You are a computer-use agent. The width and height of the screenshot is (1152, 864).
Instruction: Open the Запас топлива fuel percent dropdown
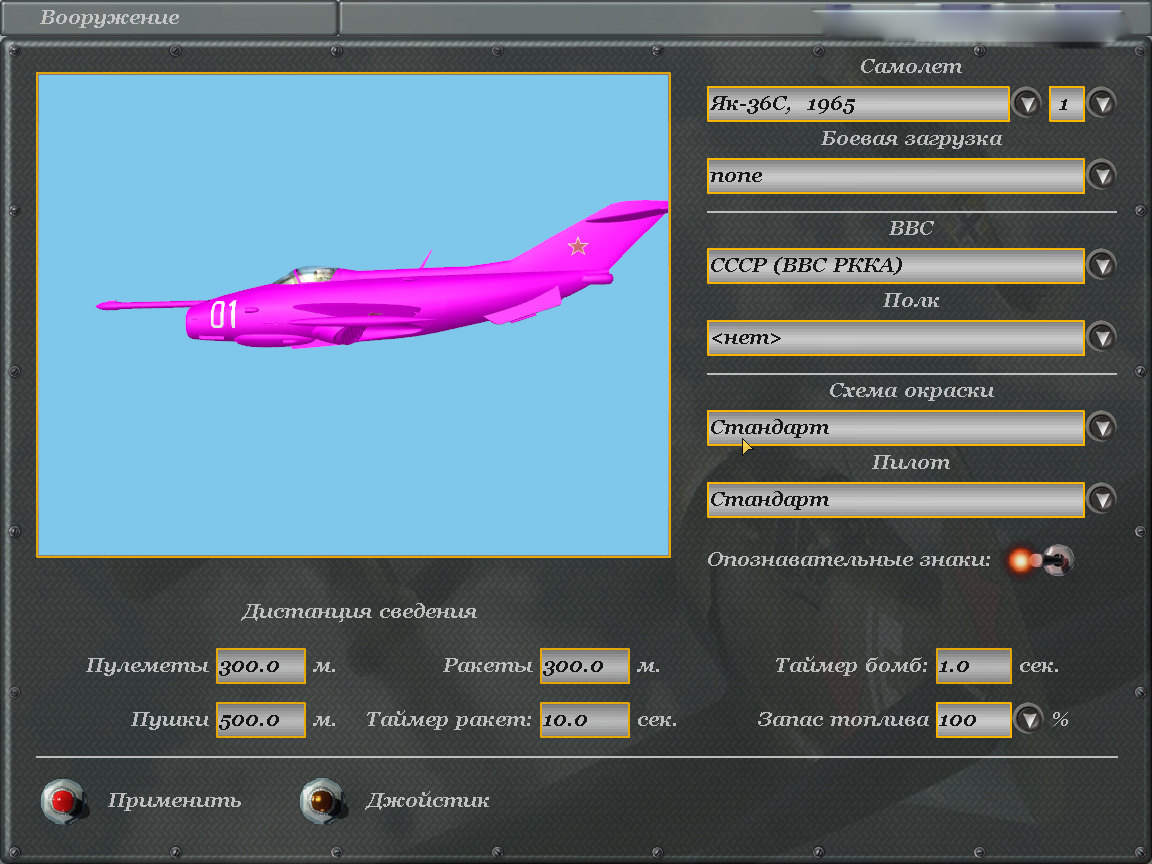coord(1028,719)
